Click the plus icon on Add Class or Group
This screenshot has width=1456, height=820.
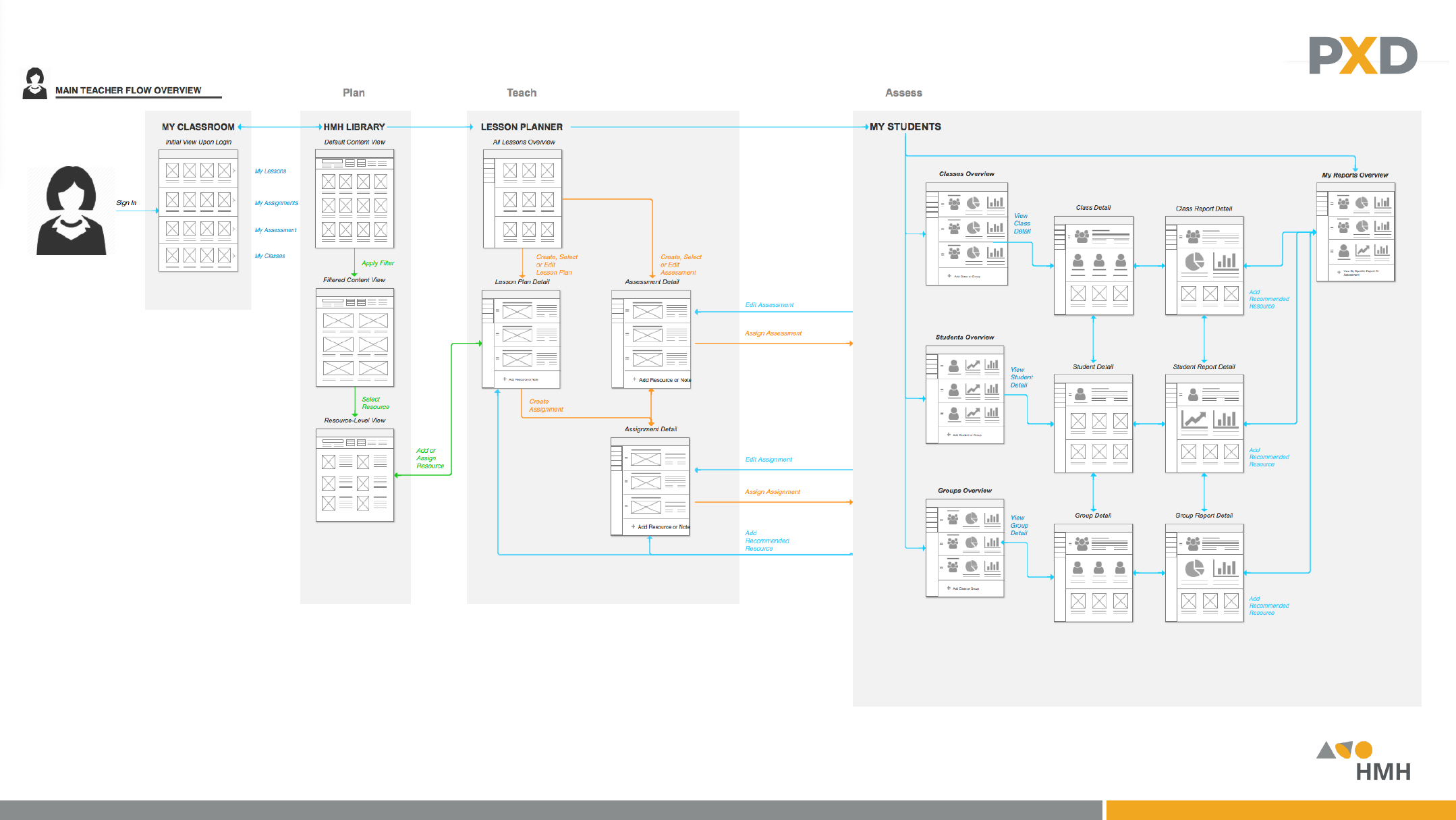click(x=949, y=276)
